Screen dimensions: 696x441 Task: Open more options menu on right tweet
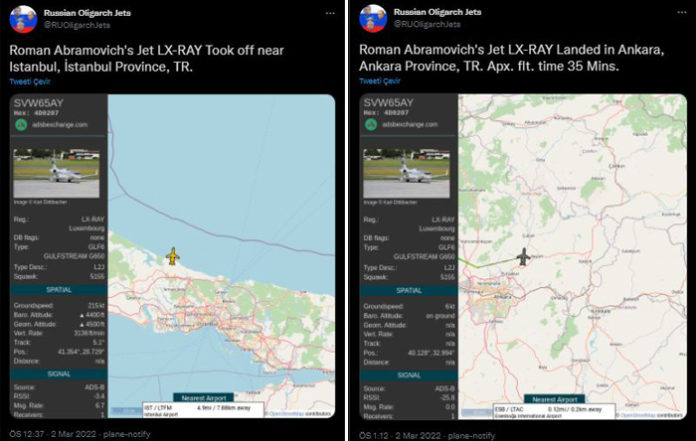coord(678,14)
